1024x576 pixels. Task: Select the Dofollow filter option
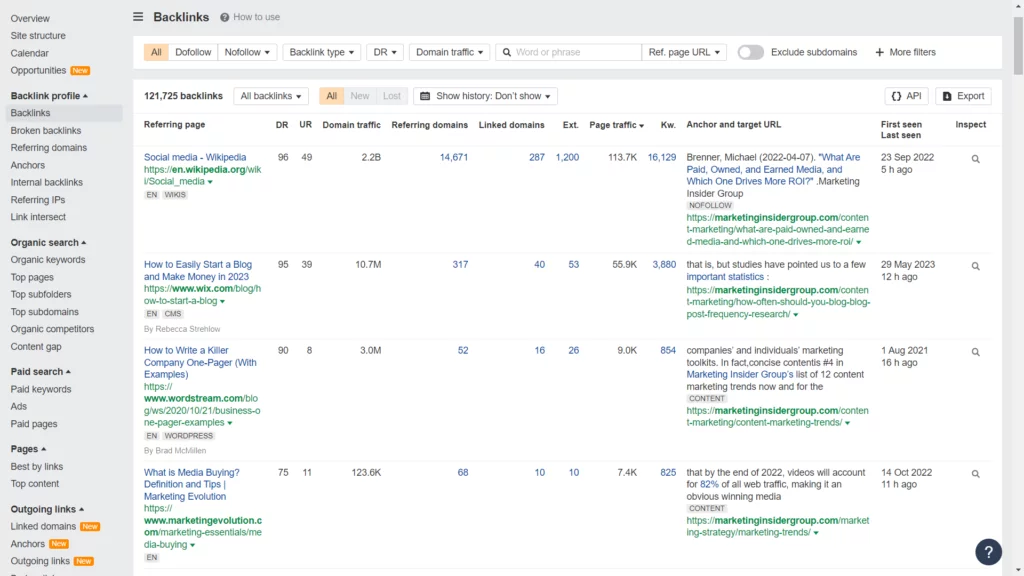coord(193,52)
